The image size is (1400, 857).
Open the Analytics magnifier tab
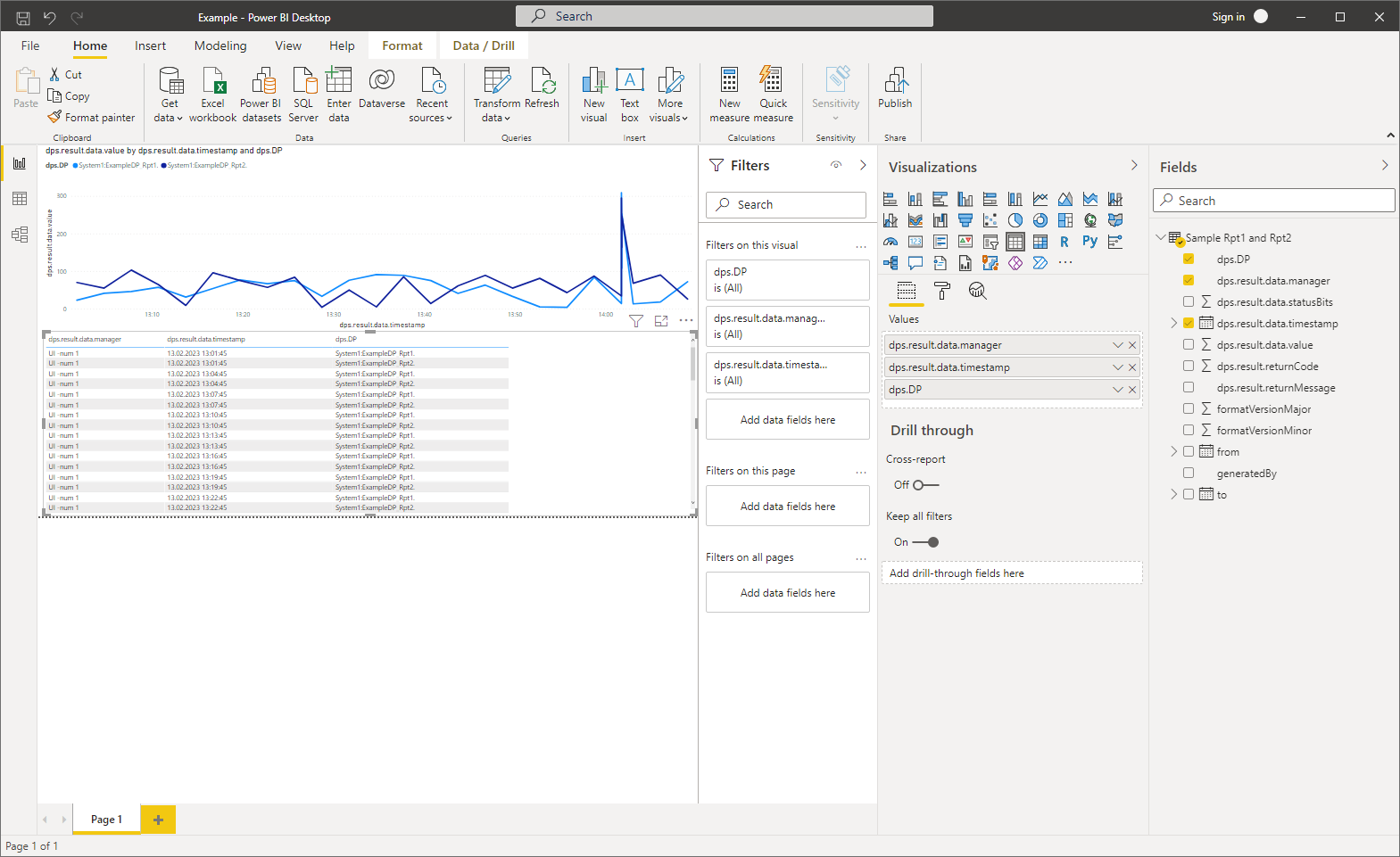pos(978,291)
